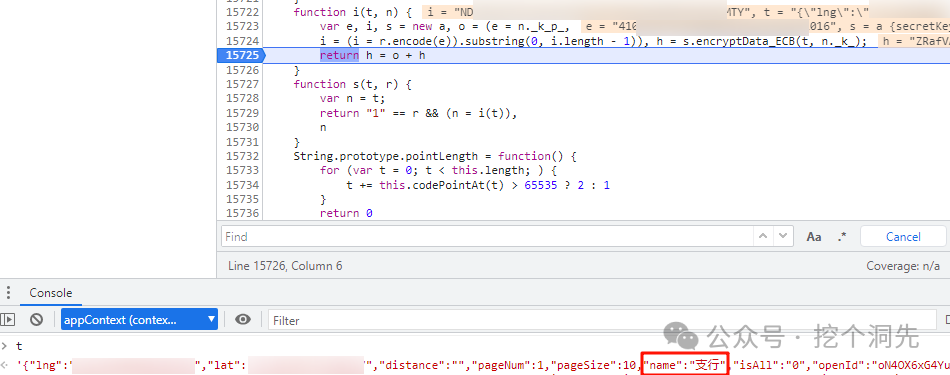Focus the Find search box

(488, 236)
